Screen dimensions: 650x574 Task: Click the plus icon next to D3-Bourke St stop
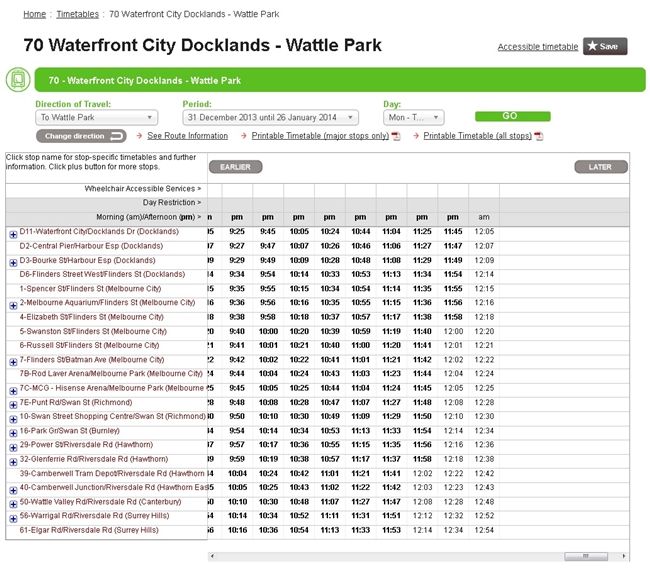click(x=13, y=260)
